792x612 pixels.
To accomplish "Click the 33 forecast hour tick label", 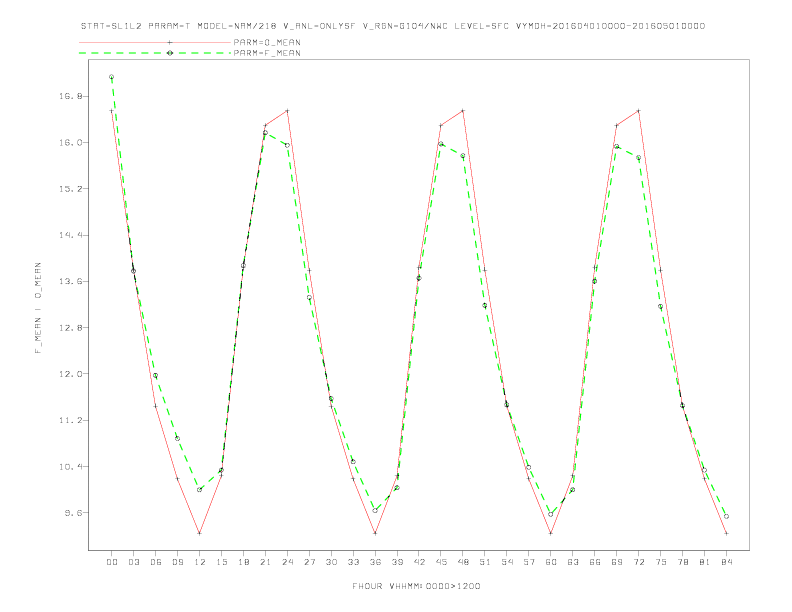I will 353,562.
